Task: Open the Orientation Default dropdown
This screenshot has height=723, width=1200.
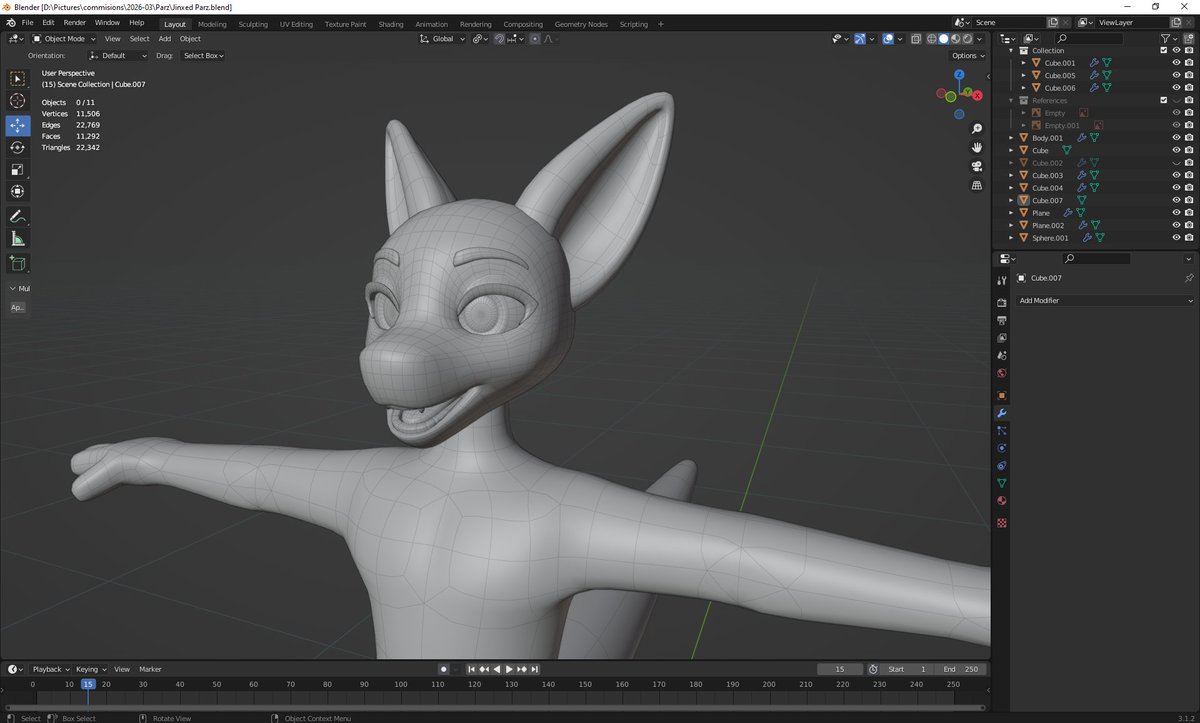Action: click(x=118, y=56)
